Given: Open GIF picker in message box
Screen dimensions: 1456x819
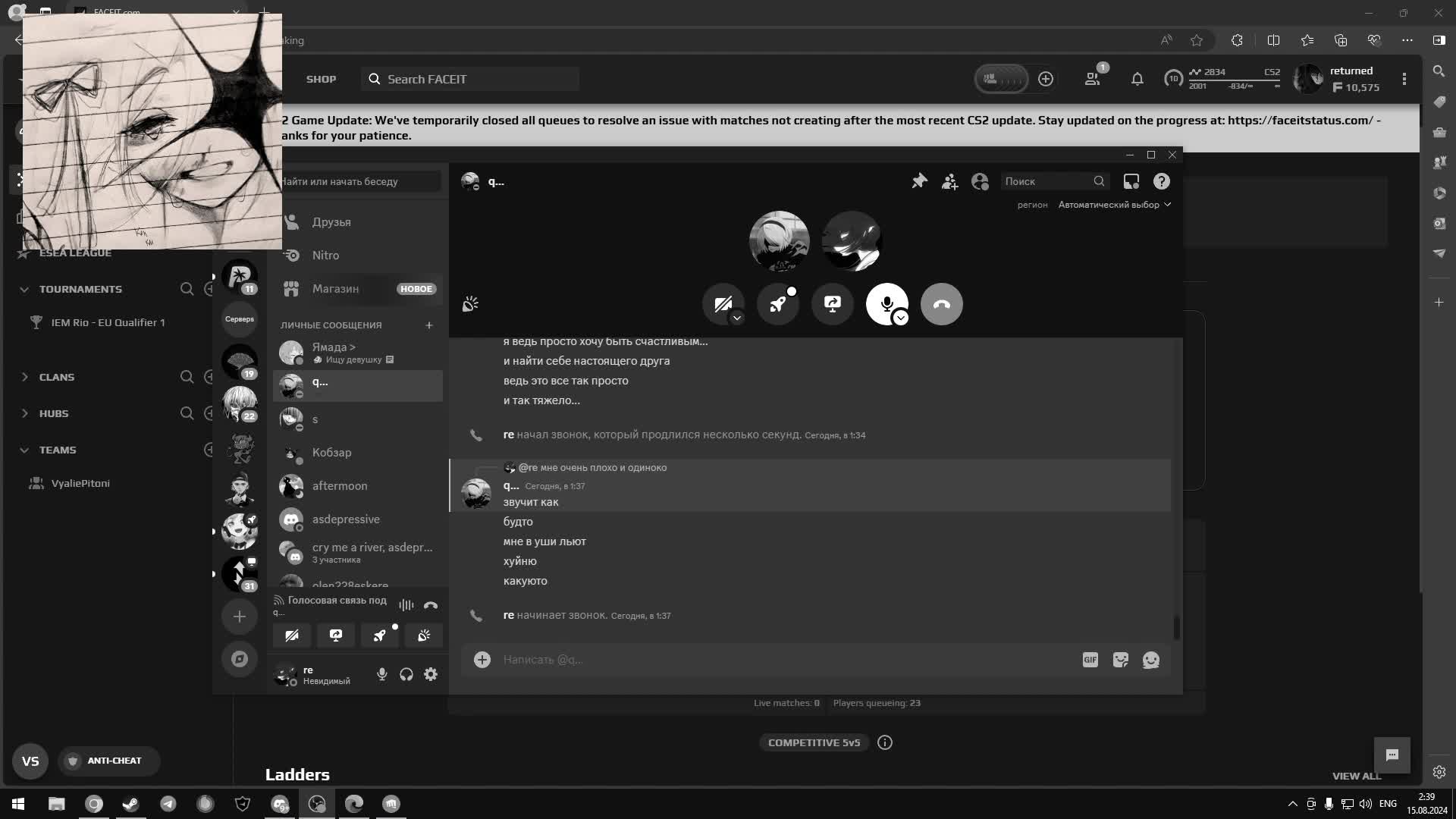Looking at the screenshot, I should (1090, 660).
